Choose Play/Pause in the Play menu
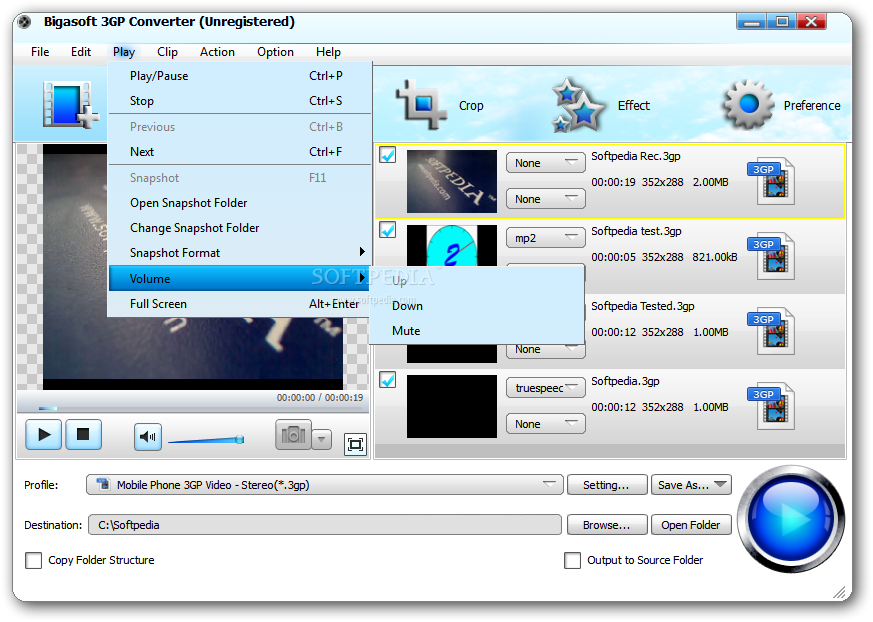 [x=239, y=76]
